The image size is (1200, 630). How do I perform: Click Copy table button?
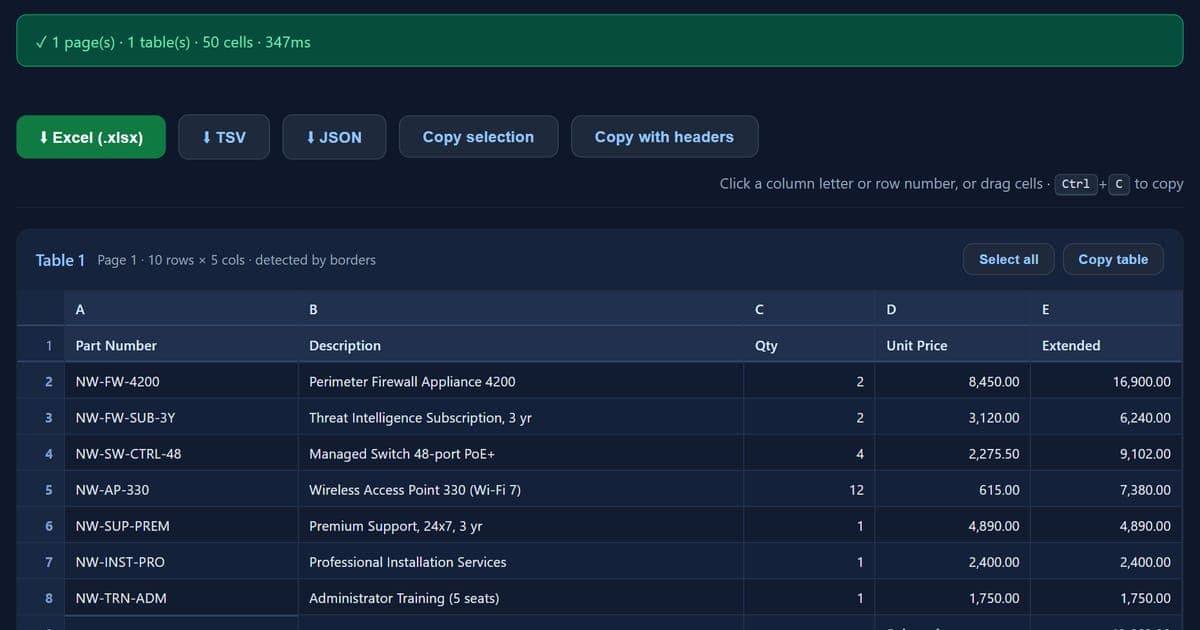[x=1113, y=259]
